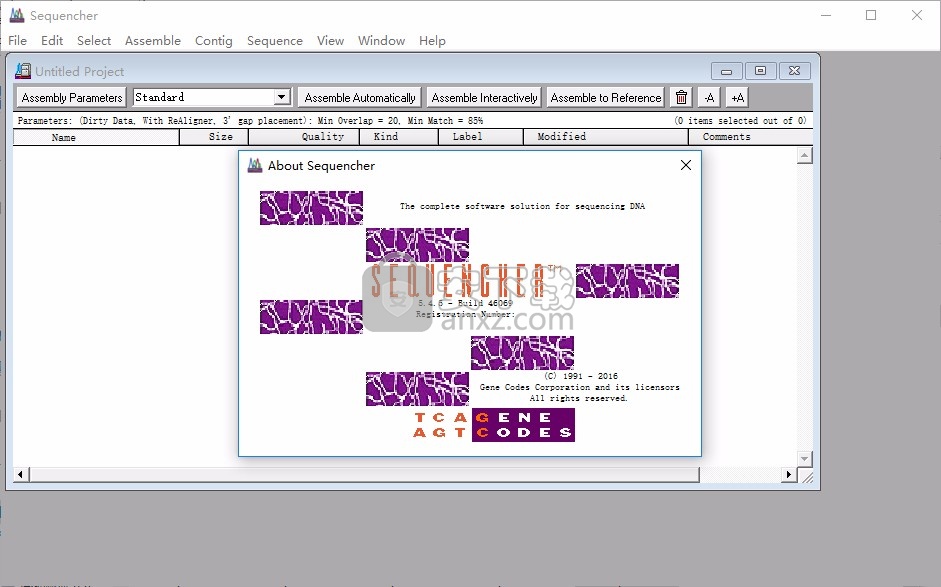The height and width of the screenshot is (587, 941).
Task: Close the main Sequencher application window
Action: (x=917, y=15)
